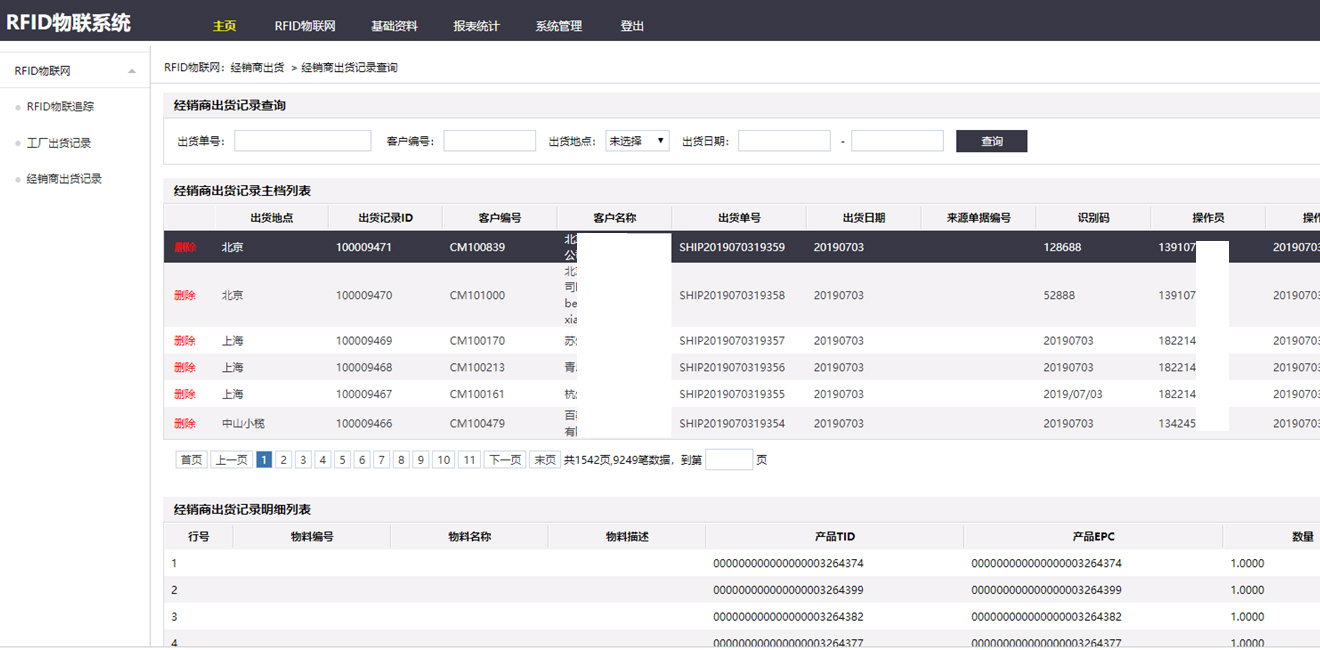Open 经销商出货记录 in the sidebar

[64, 179]
